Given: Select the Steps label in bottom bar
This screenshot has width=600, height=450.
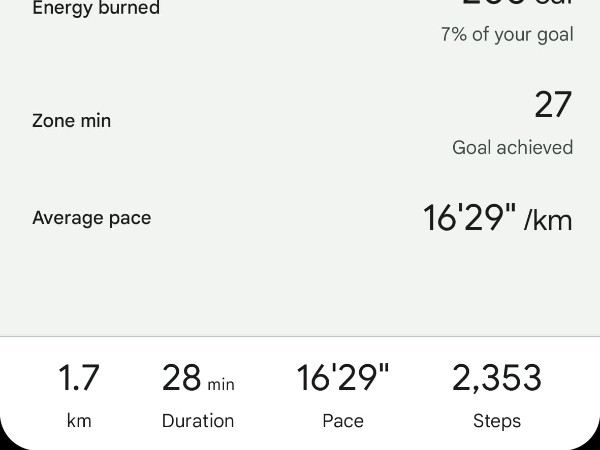Looking at the screenshot, I should 497,421.
